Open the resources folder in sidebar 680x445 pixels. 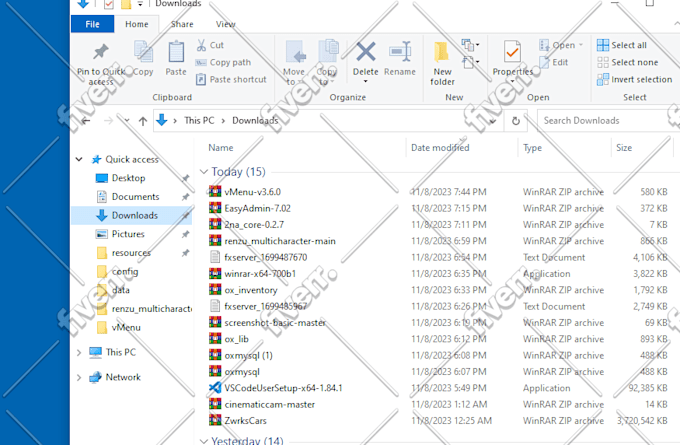131,253
